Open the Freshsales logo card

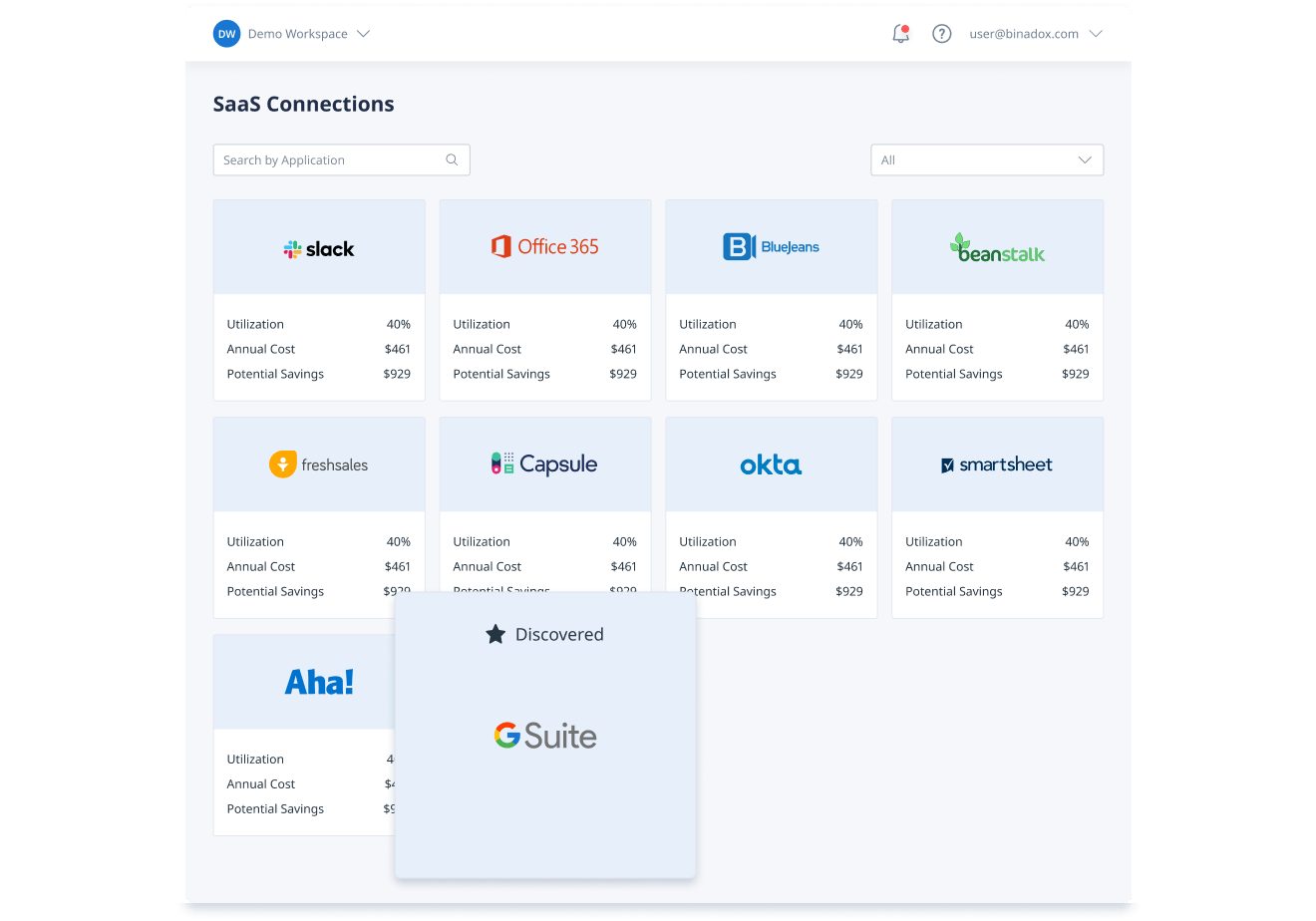point(319,464)
